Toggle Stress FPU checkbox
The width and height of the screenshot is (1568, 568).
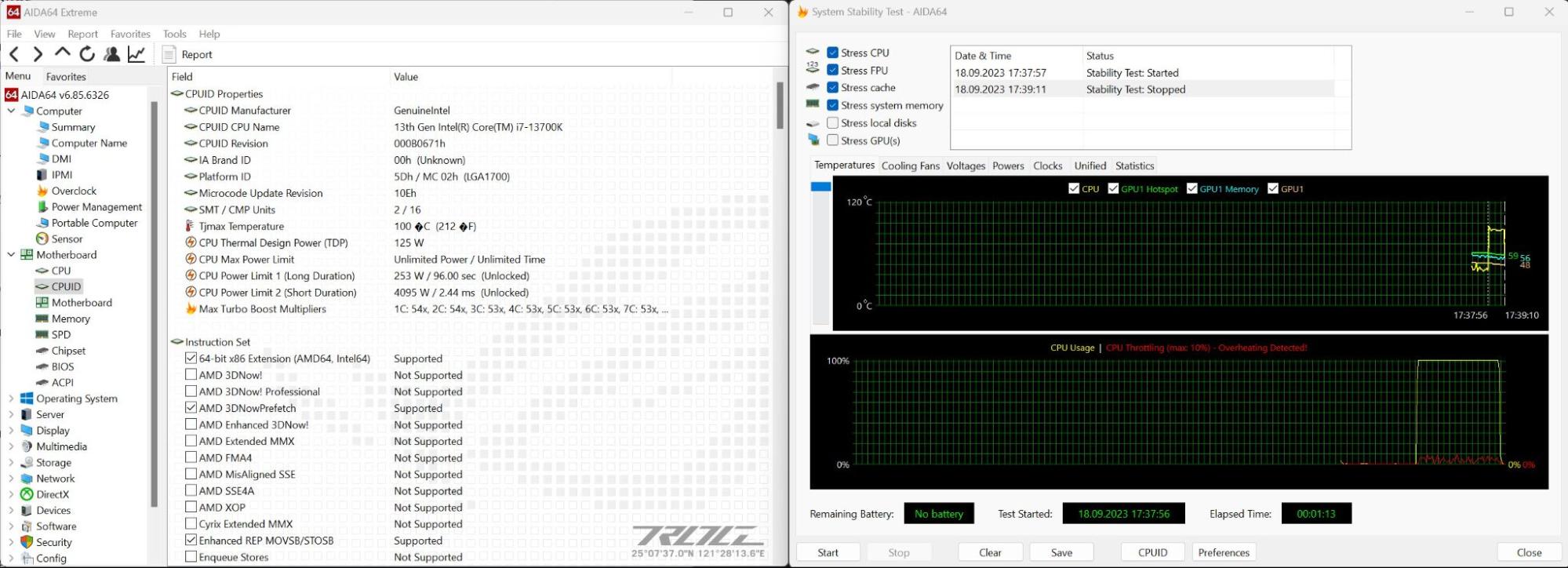pyautogui.click(x=832, y=70)
